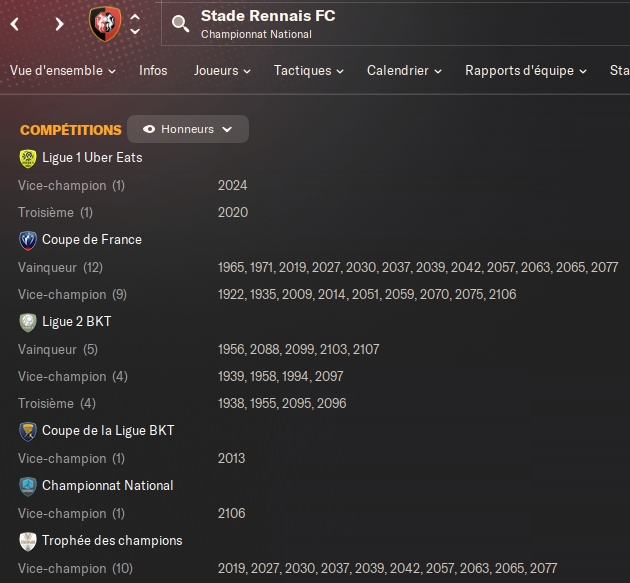630x583 pixels.
Task: Go forward with the right arrow
Action: [x=59, y=24]
